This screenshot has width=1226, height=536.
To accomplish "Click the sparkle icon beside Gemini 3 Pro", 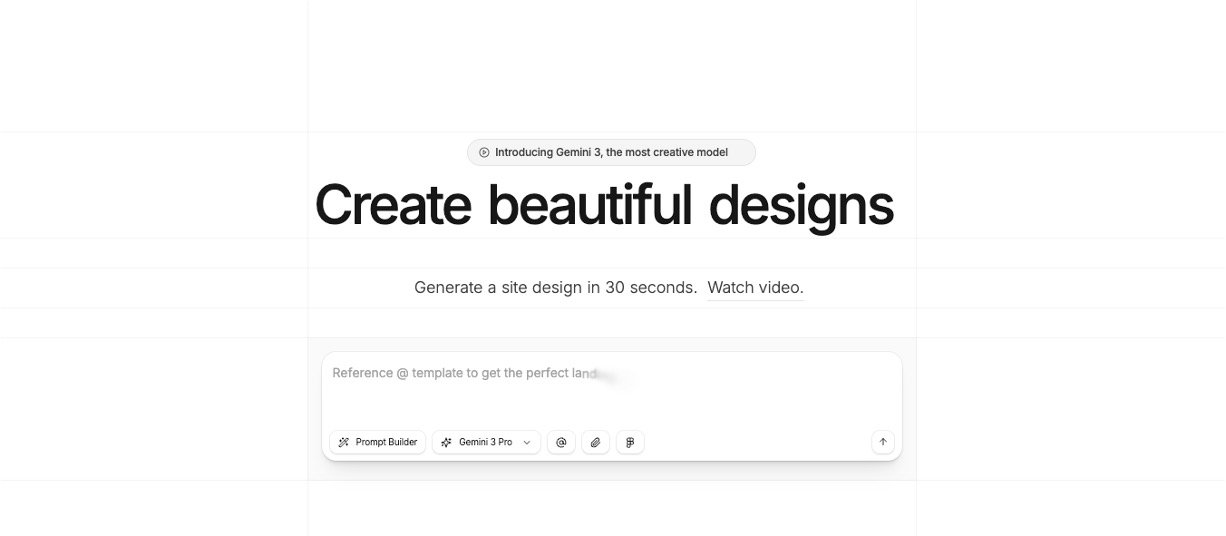I will pos(446,442).
